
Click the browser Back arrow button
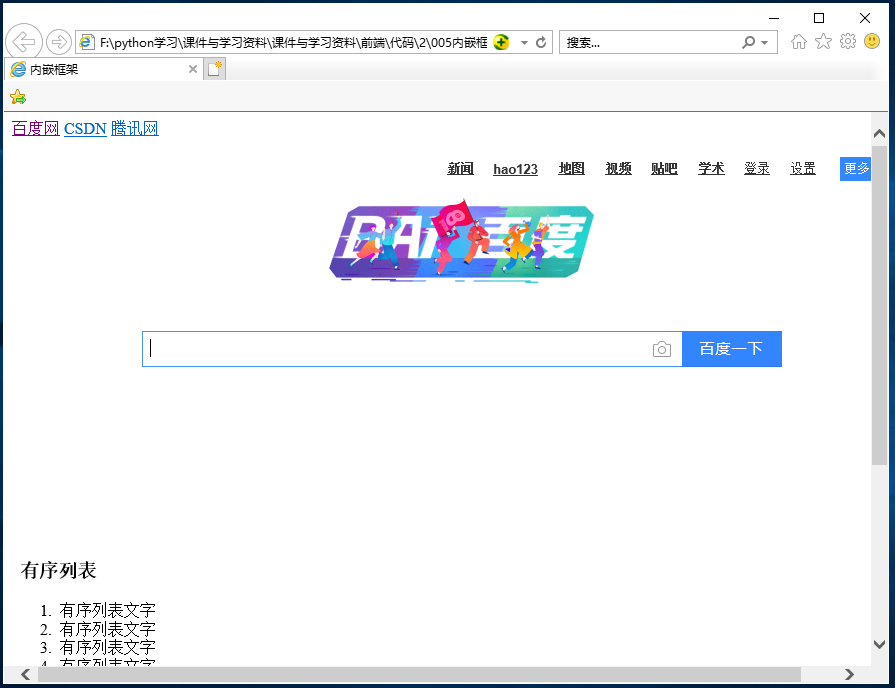click(x=24, y=42)
